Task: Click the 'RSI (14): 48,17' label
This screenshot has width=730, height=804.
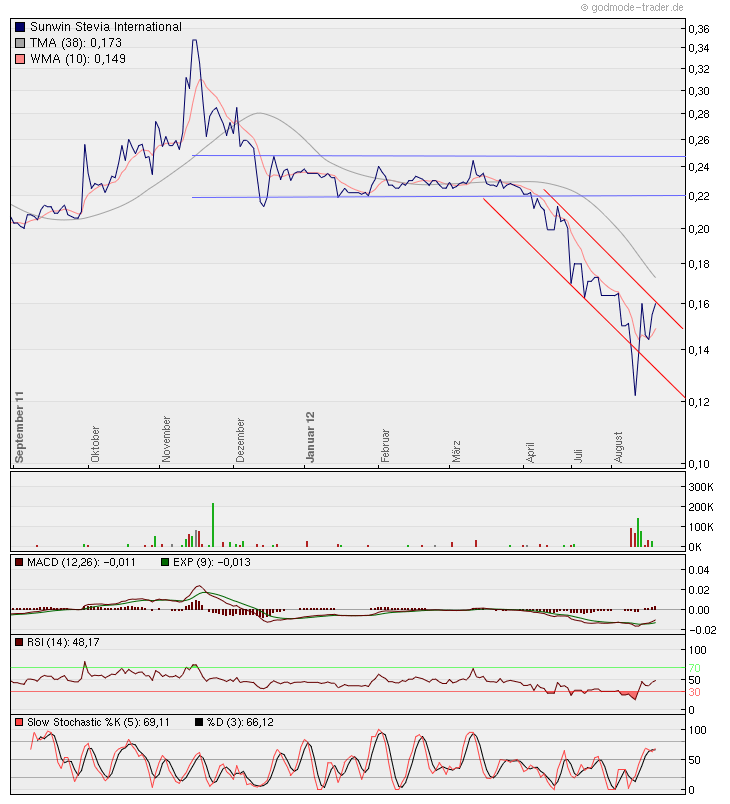Action: tap(63, 642)
